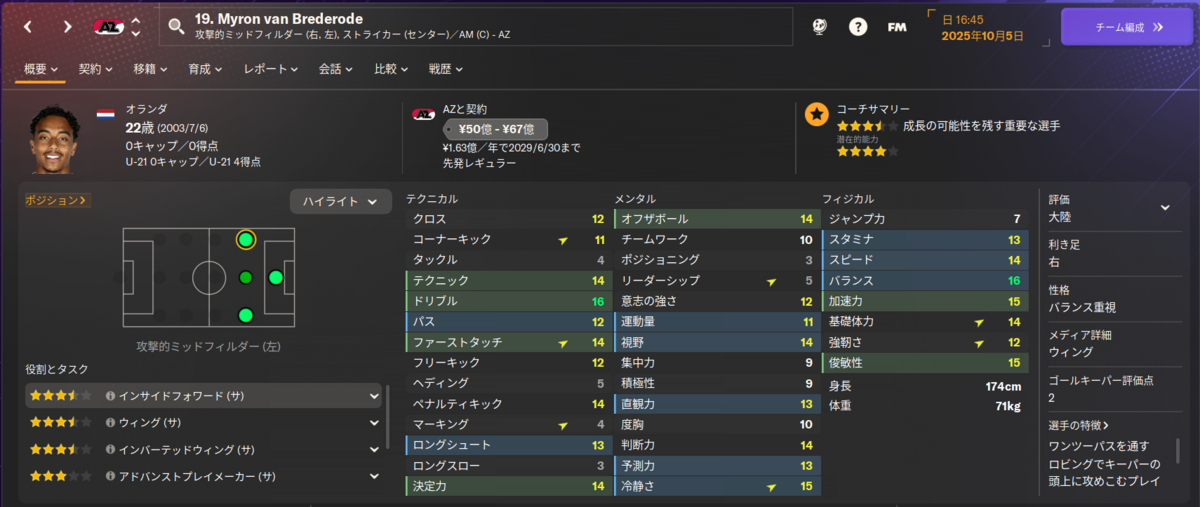1200x507 pixels.
Task: Click the チーム編成 button
Action: tap(1127, 27)
